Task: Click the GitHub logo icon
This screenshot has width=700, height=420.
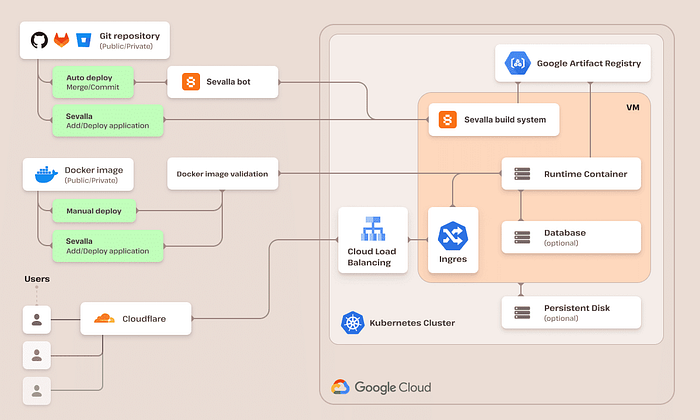Action: [39, 40]
